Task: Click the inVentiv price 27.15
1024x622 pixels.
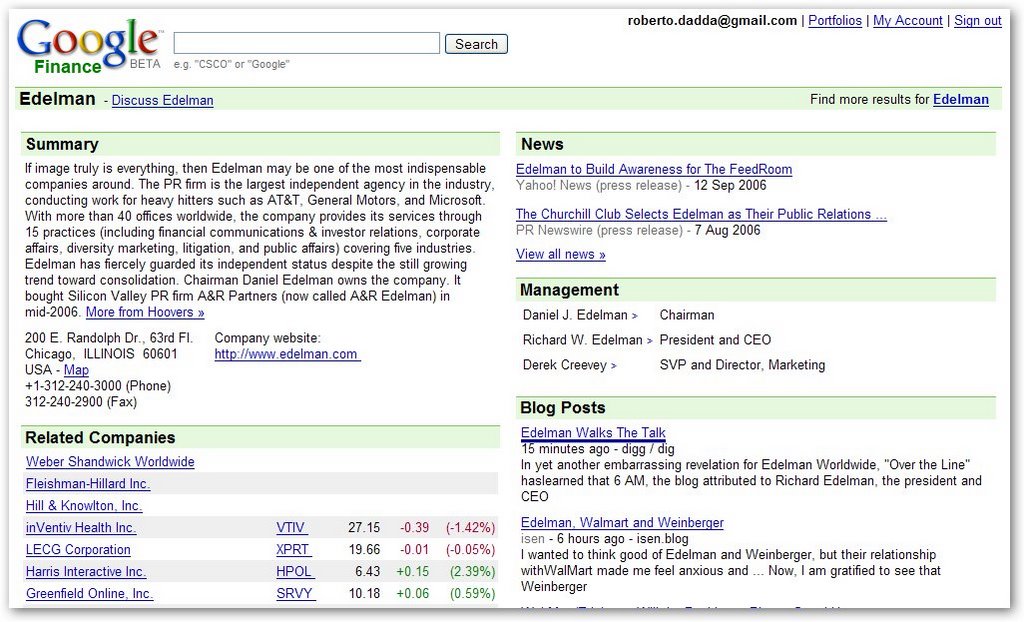Action: (x=364, y=528)
